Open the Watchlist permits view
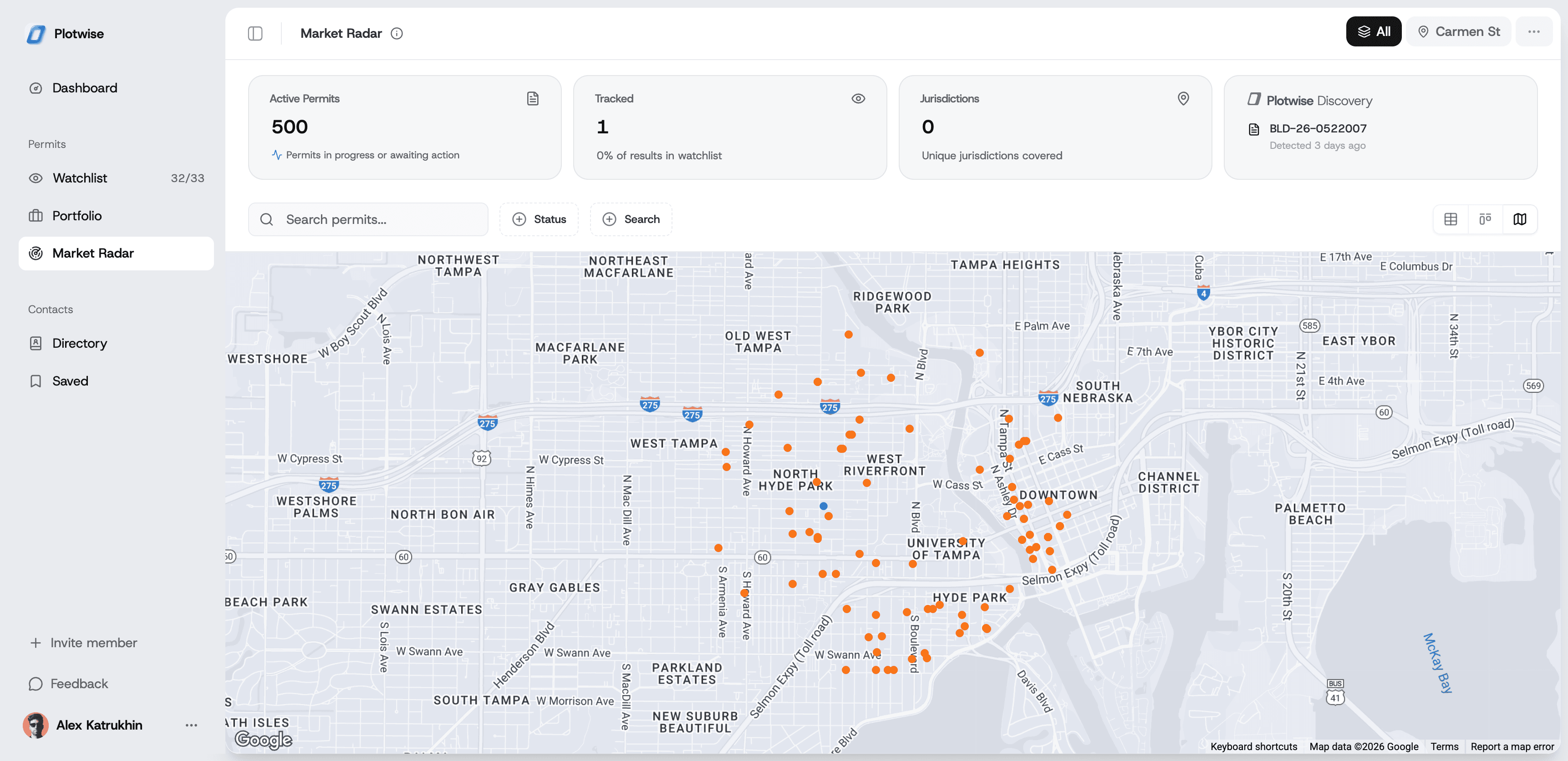The image size is (1568, 761). coord(79,178)
